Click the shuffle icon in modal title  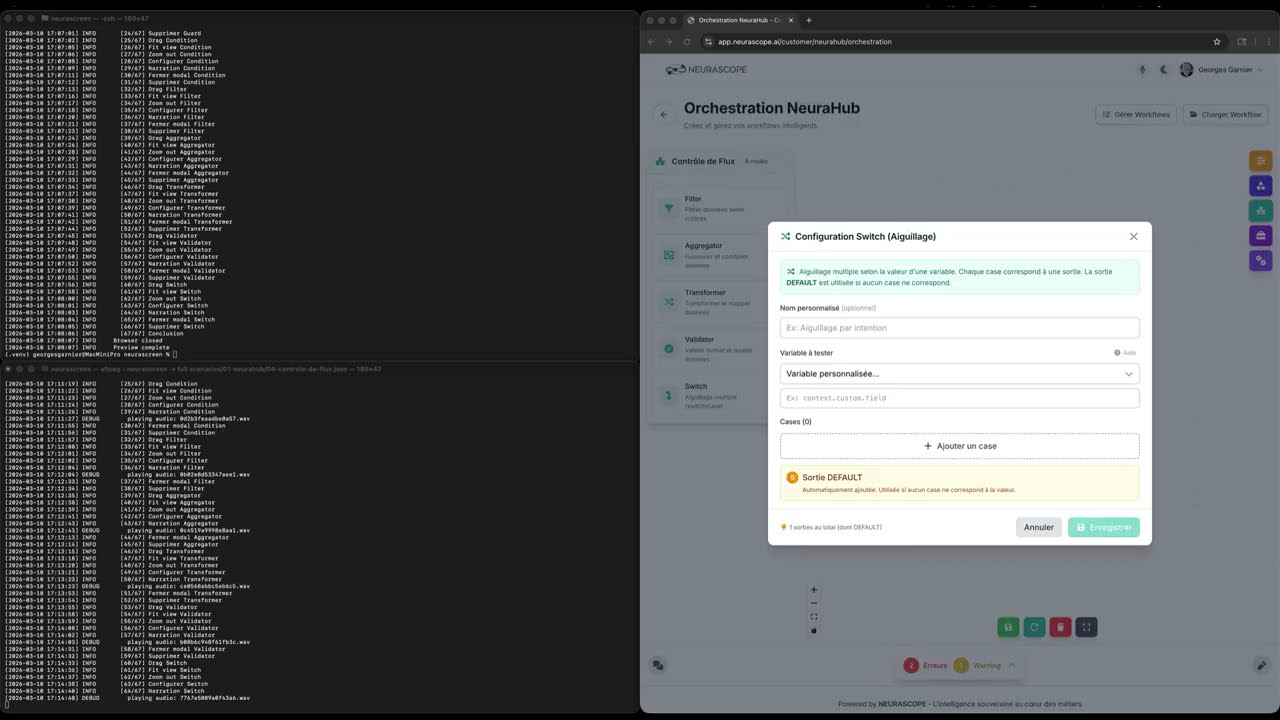785,237
